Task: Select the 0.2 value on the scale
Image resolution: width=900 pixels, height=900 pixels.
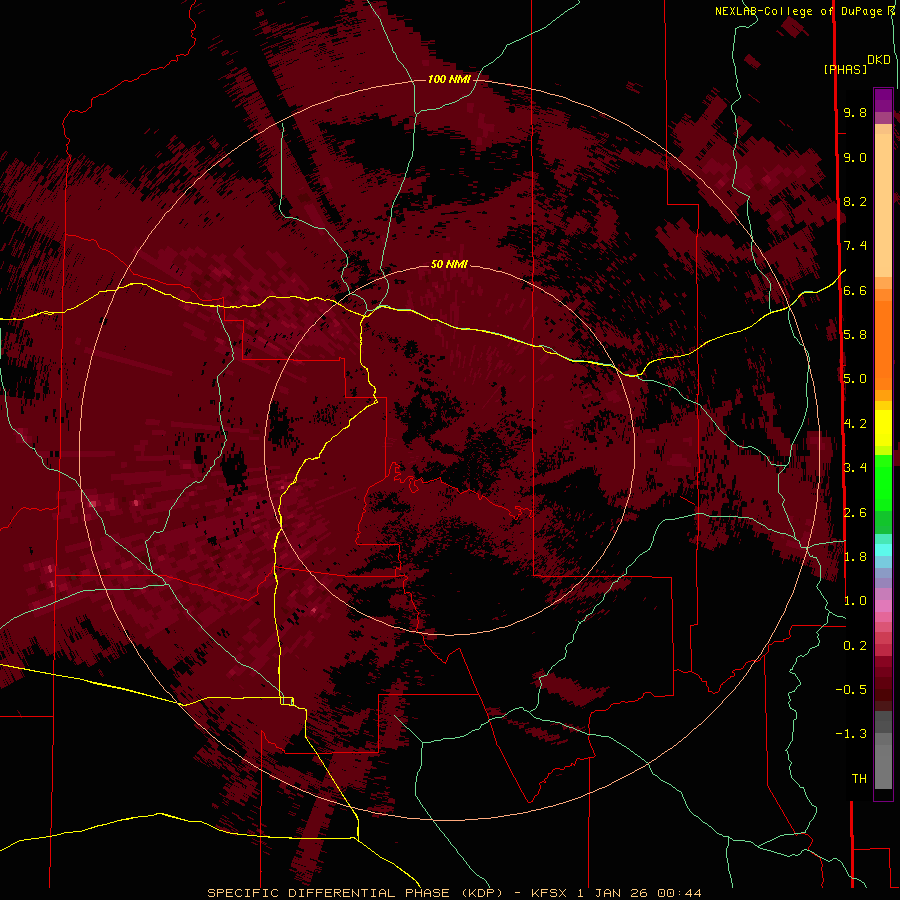Action: (x=855, y=646)
